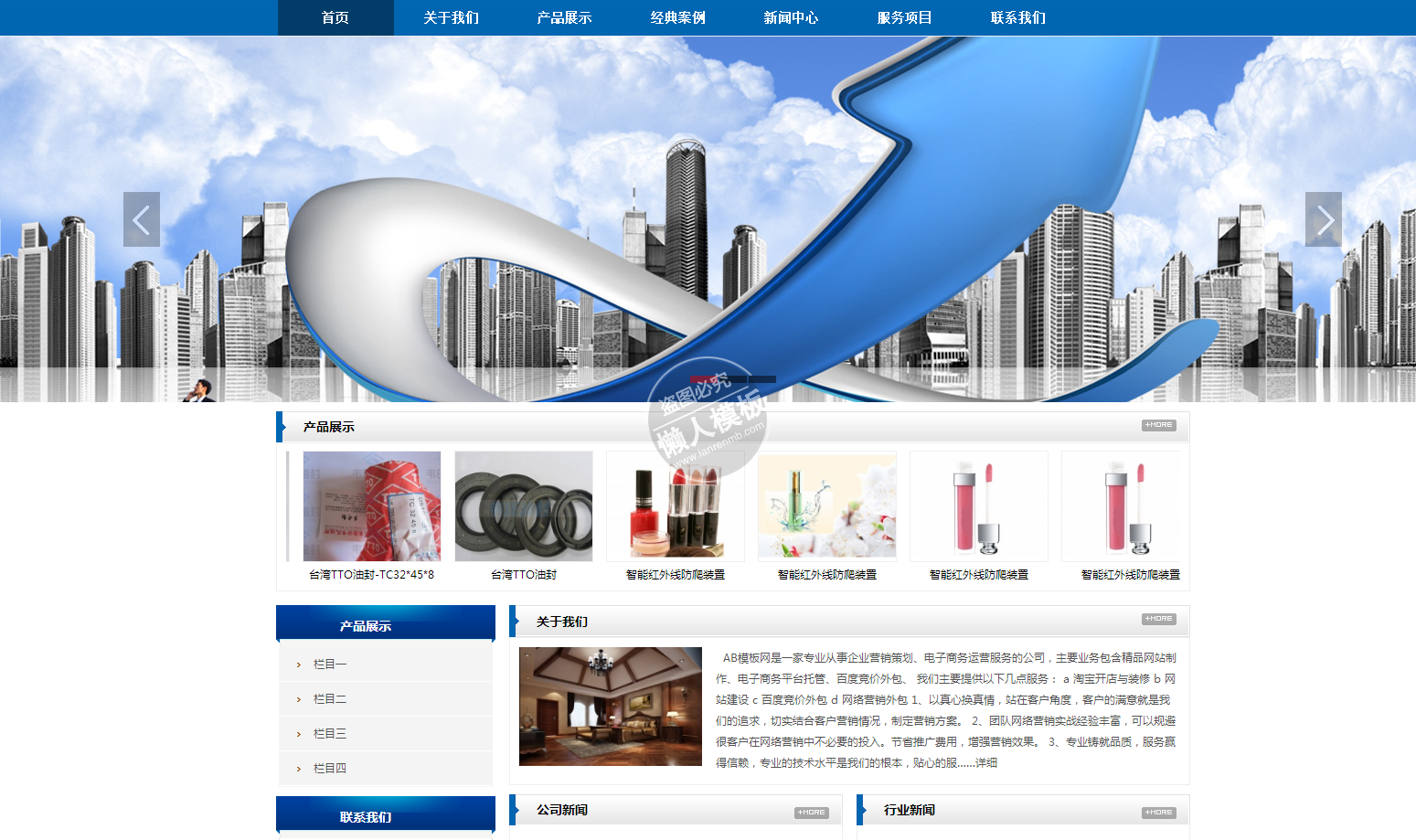Click the previous slide arrow on banner

pyautogui.click(x=142, y=219)
